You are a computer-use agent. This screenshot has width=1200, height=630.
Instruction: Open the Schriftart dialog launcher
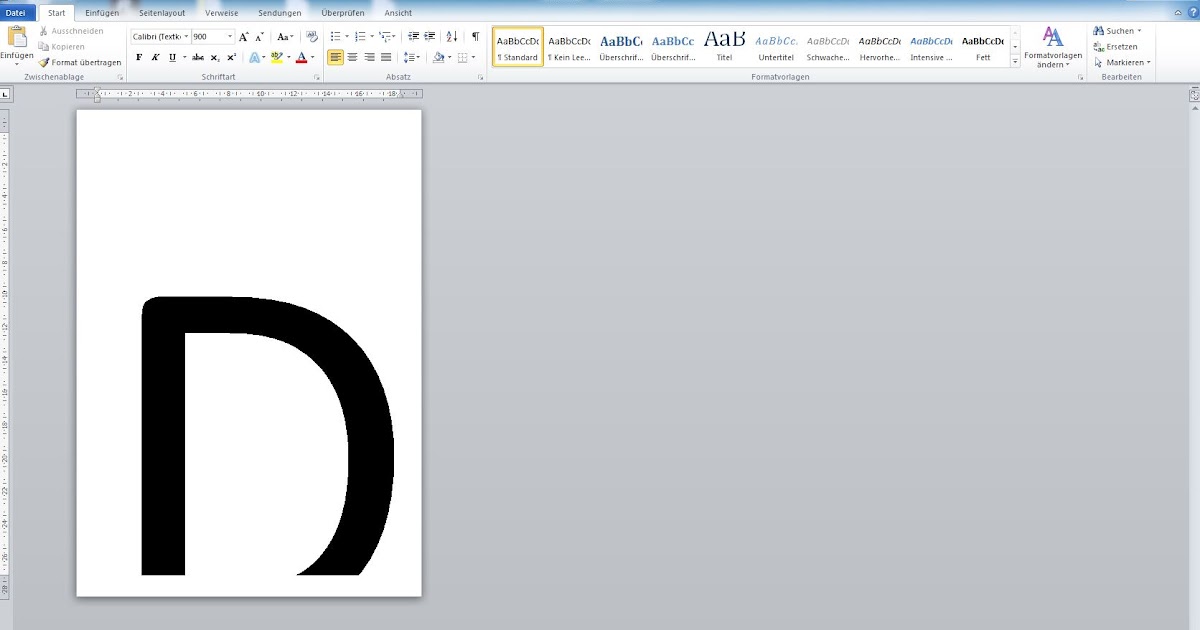pyautogui.click(x=317, y=77)
